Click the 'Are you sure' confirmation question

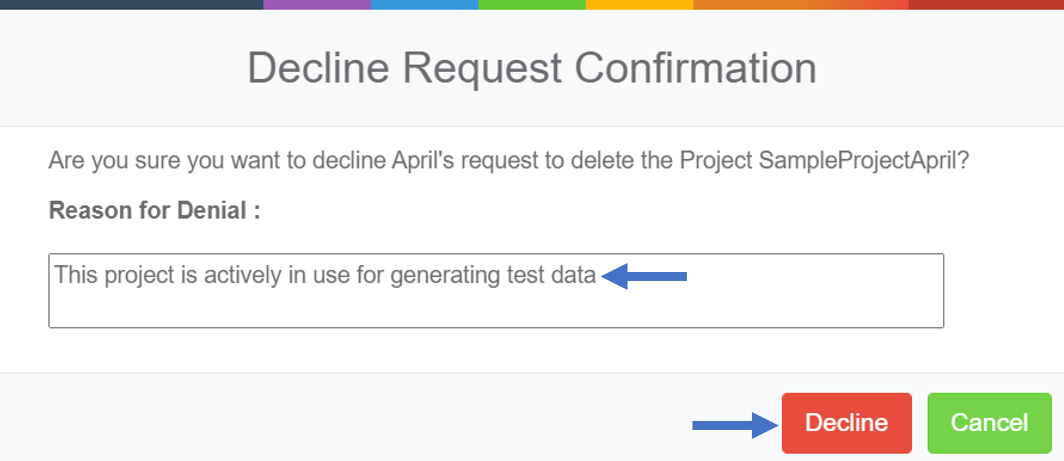[x=508, y=160]
